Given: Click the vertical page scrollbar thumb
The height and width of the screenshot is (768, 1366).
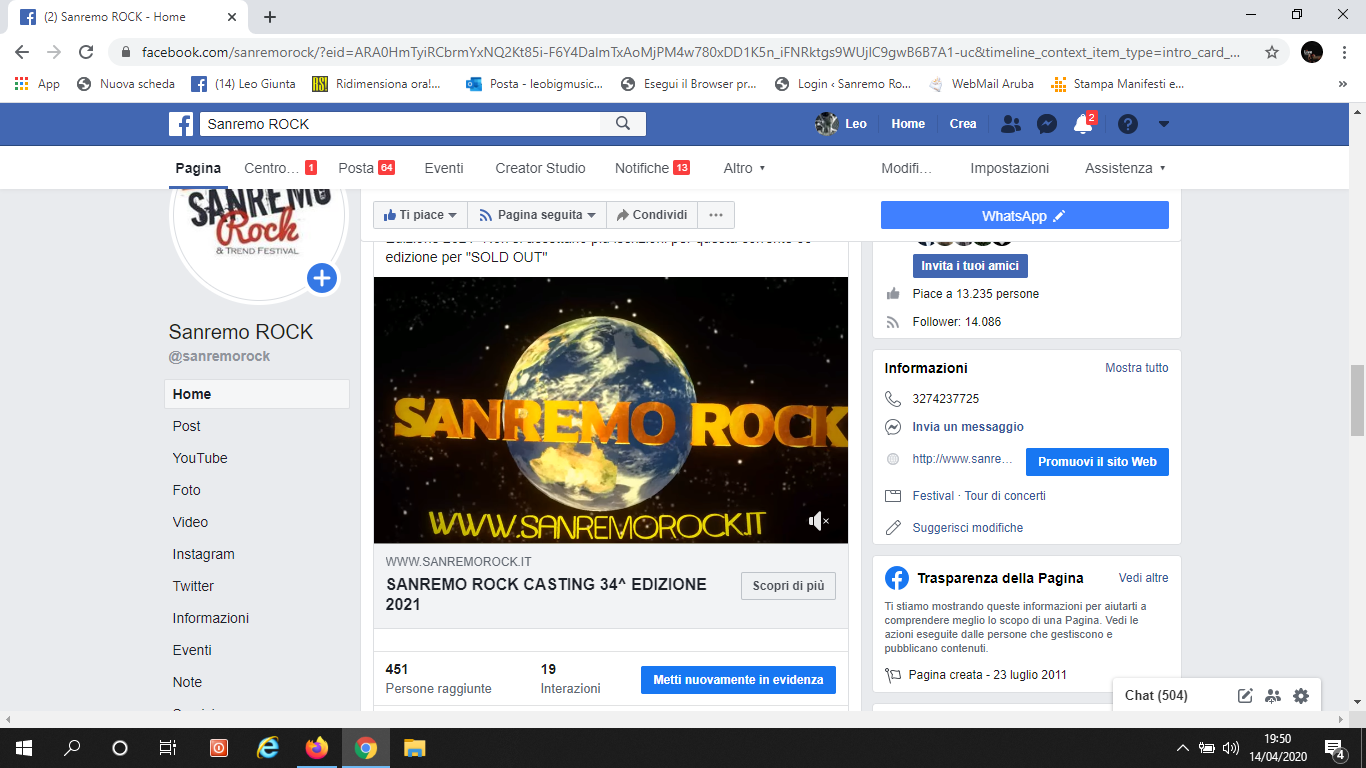Looking at the screenshot, I should click(1357, 400).
